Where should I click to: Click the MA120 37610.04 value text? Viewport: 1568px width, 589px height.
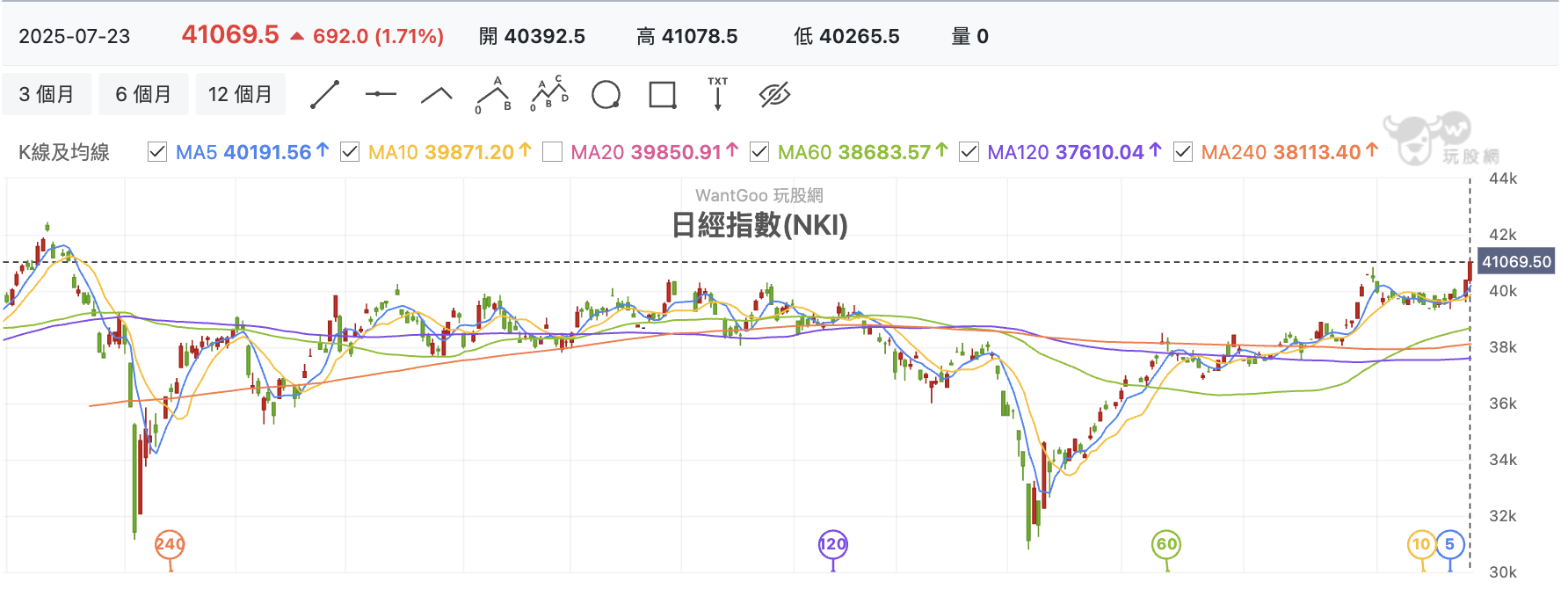pyautogui.click(x=1065, y=152)
